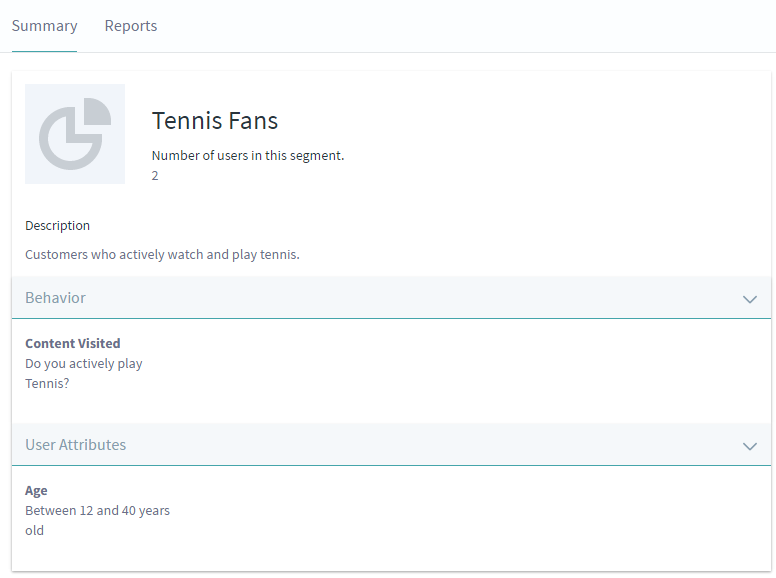
Task: Click 'Do you actively play Tennis?' text
Action: tap(84, 374)
